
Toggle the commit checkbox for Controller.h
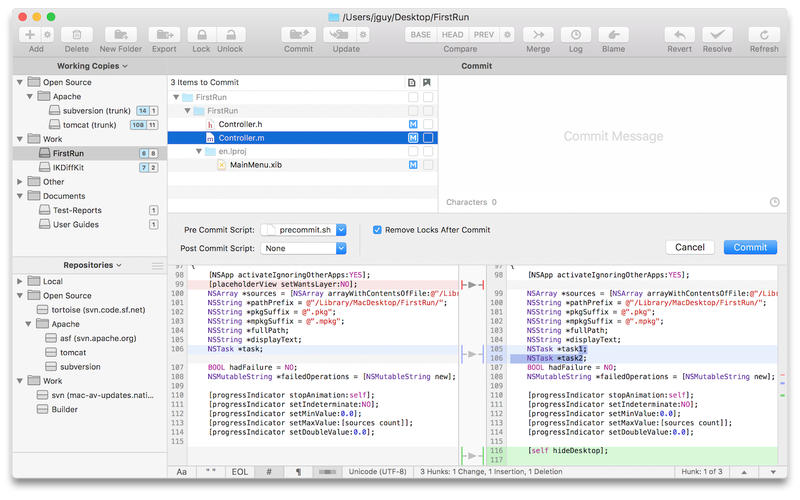pyautogui.click(x=413, y=124)
